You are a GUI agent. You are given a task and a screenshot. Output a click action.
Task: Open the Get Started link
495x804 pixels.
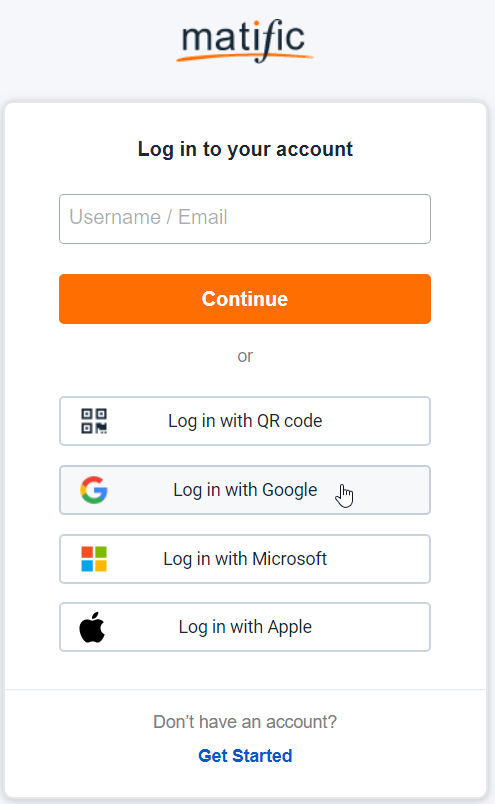point(245,756)
